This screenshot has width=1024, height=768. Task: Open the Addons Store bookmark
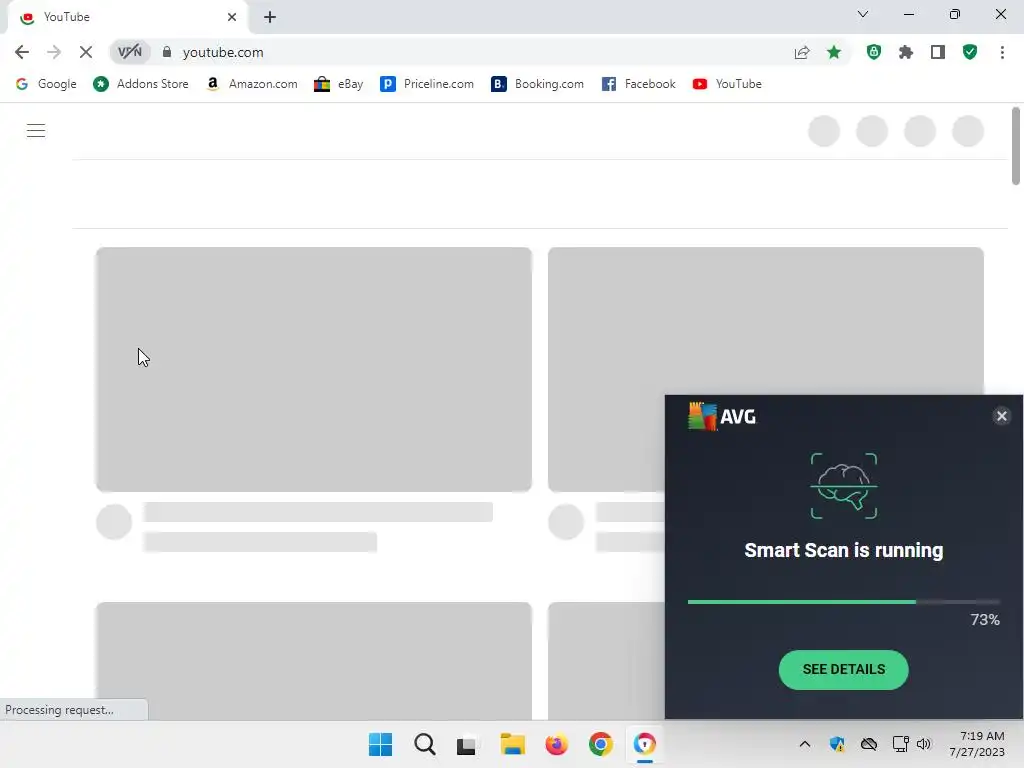point(141,84)
